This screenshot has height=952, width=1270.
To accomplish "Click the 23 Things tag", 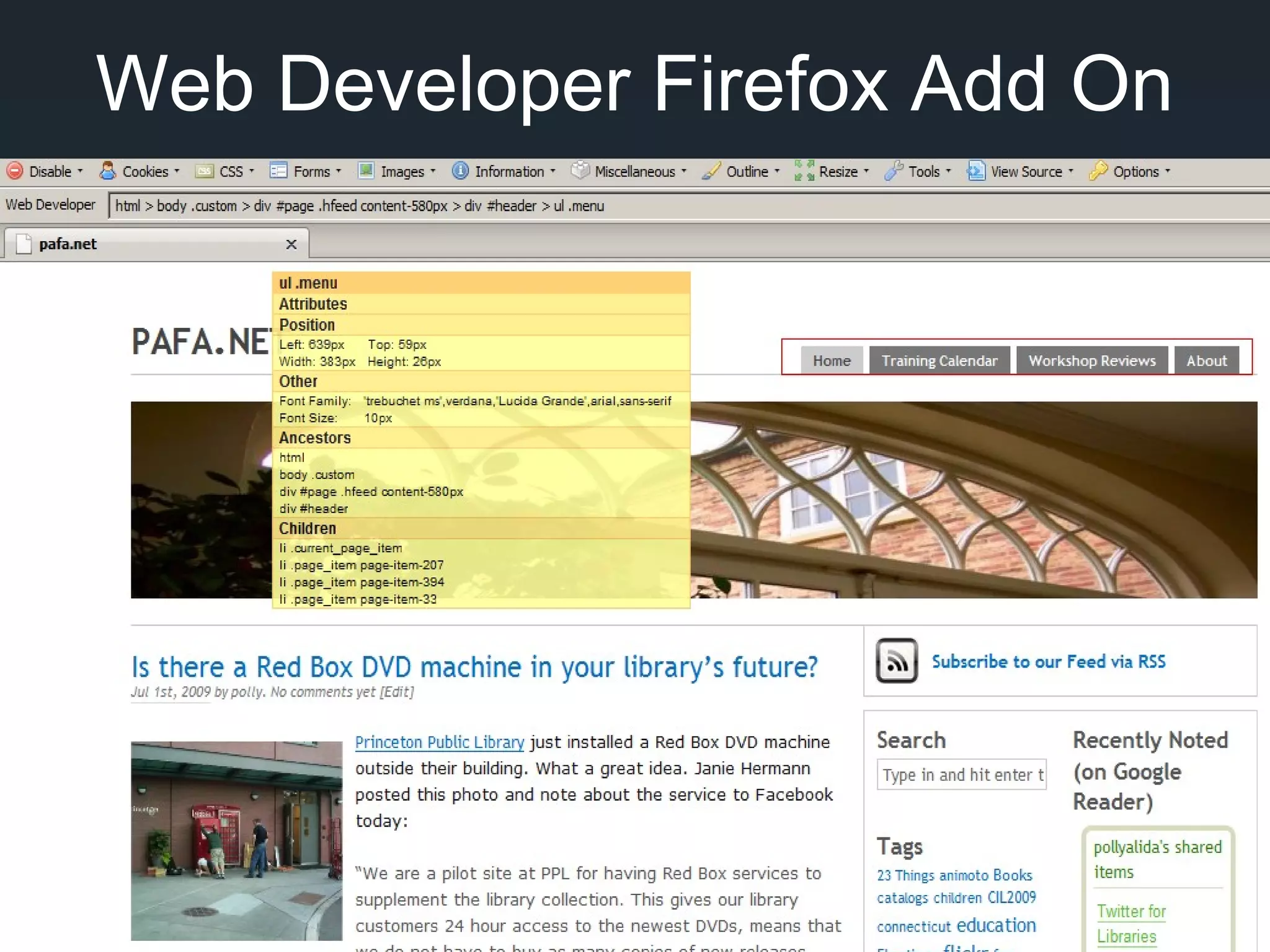I will (x=905, y=875).
